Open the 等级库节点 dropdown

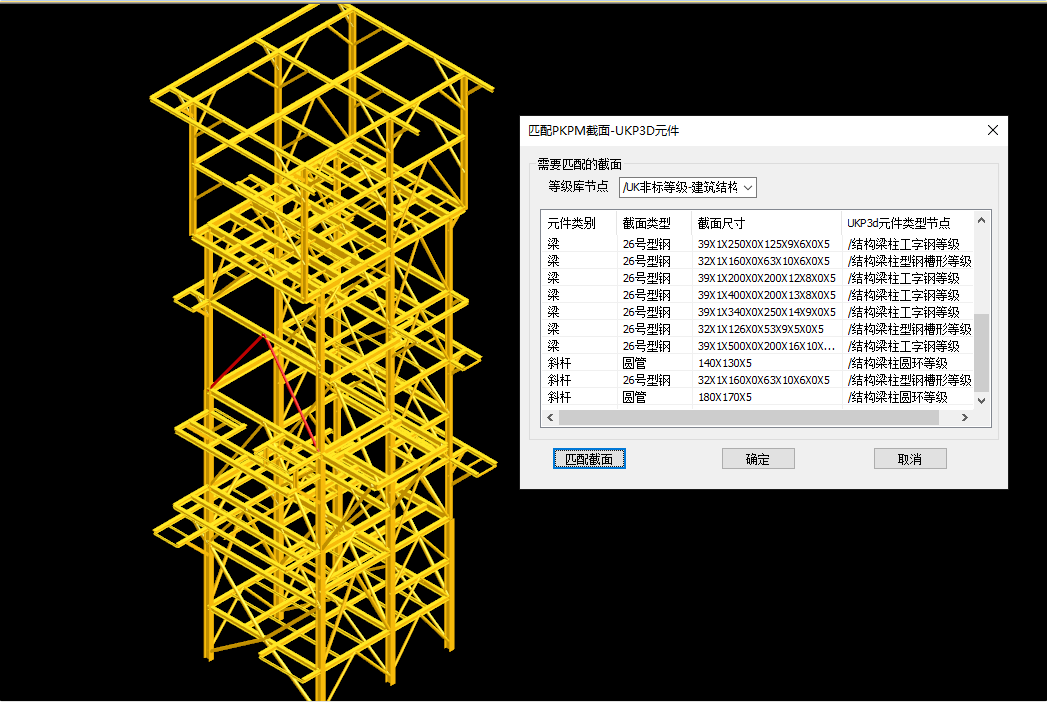point(688,187)
